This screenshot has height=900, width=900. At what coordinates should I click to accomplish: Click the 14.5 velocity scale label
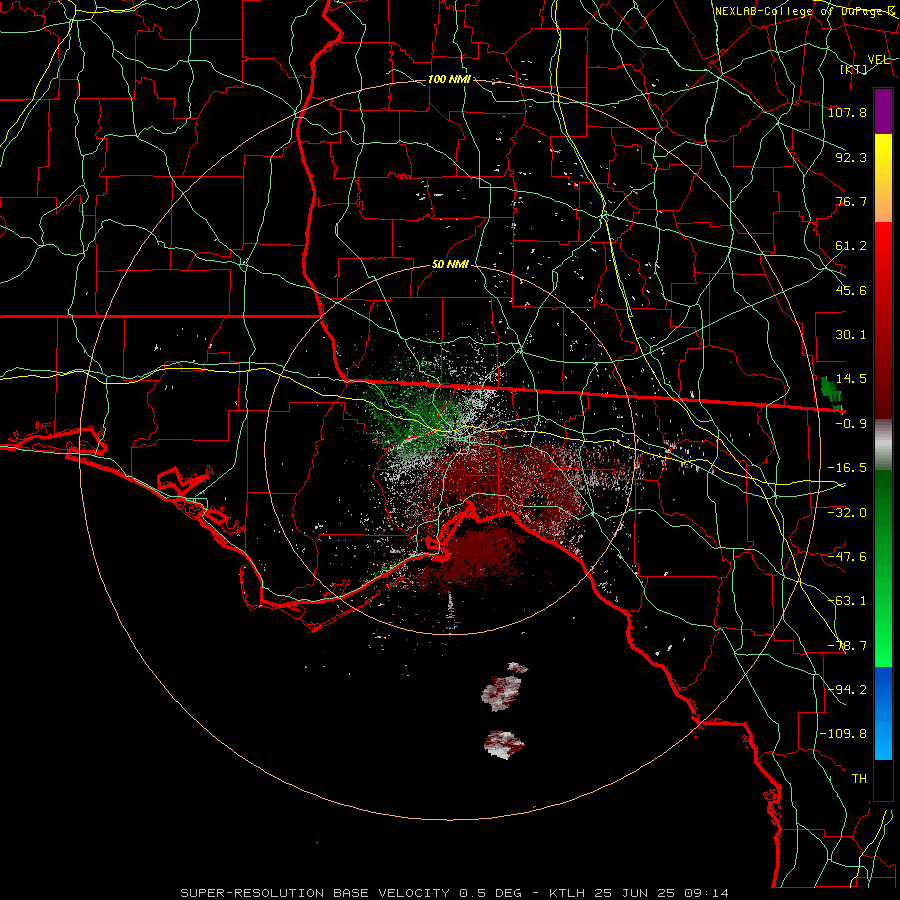851,379
